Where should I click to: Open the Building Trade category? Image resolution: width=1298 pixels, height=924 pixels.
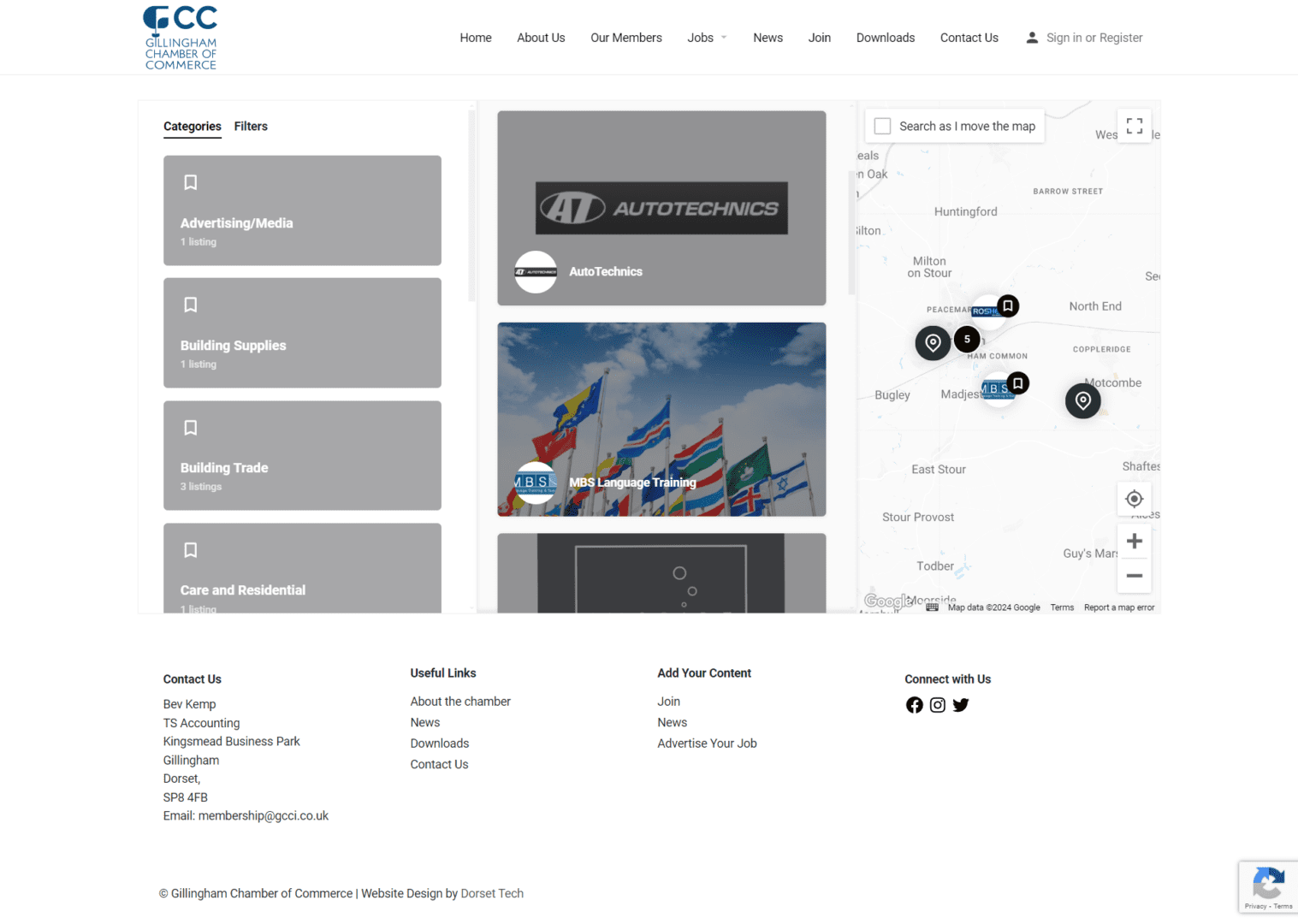302,455
